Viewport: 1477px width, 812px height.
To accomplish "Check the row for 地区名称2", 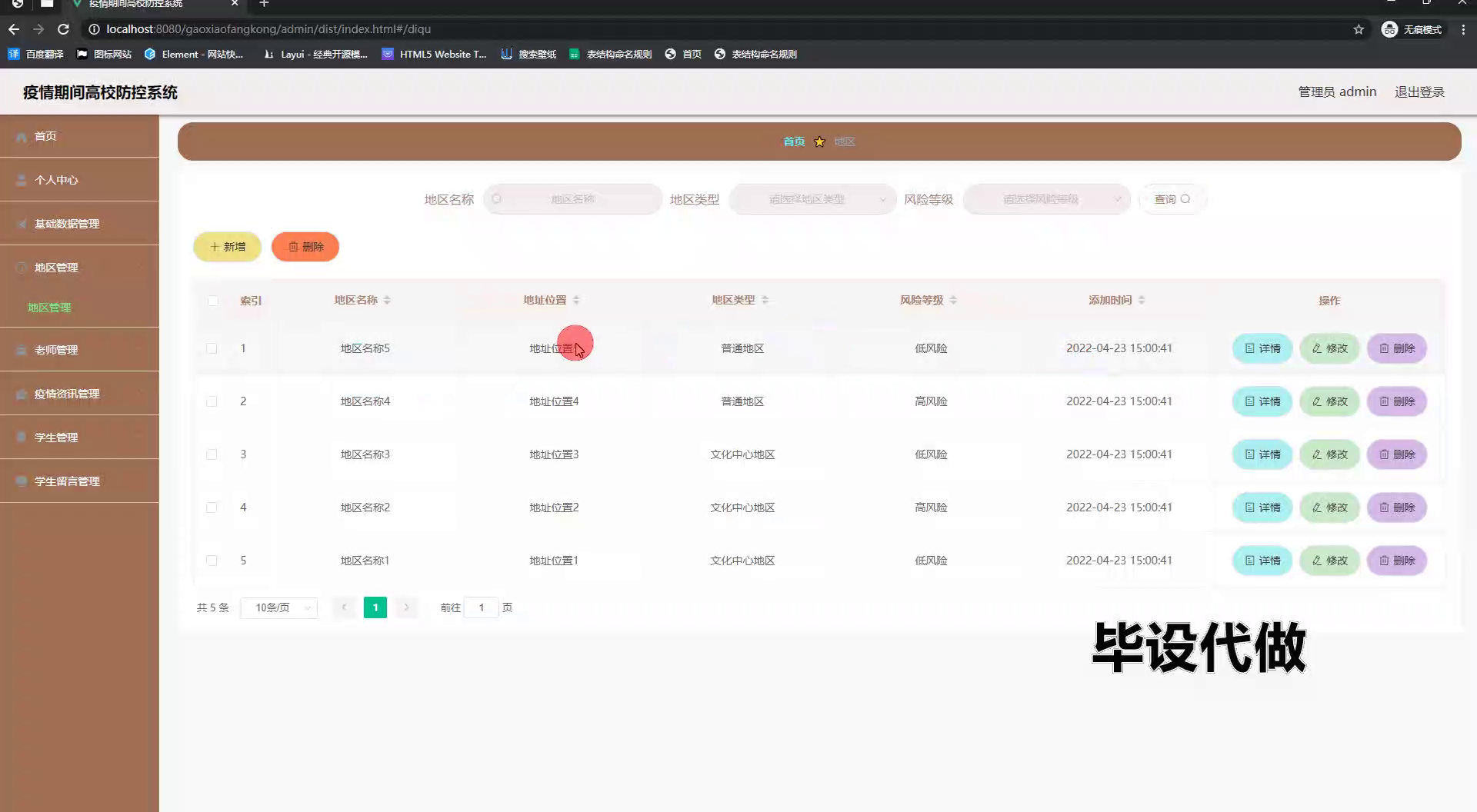I will pos(212,507).
